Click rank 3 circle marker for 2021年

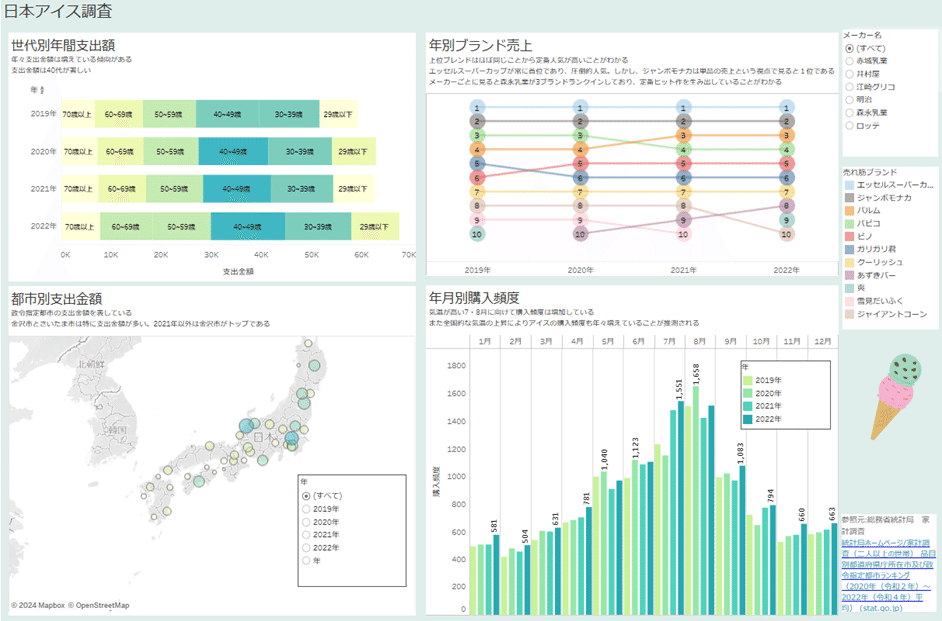point(683,136)
